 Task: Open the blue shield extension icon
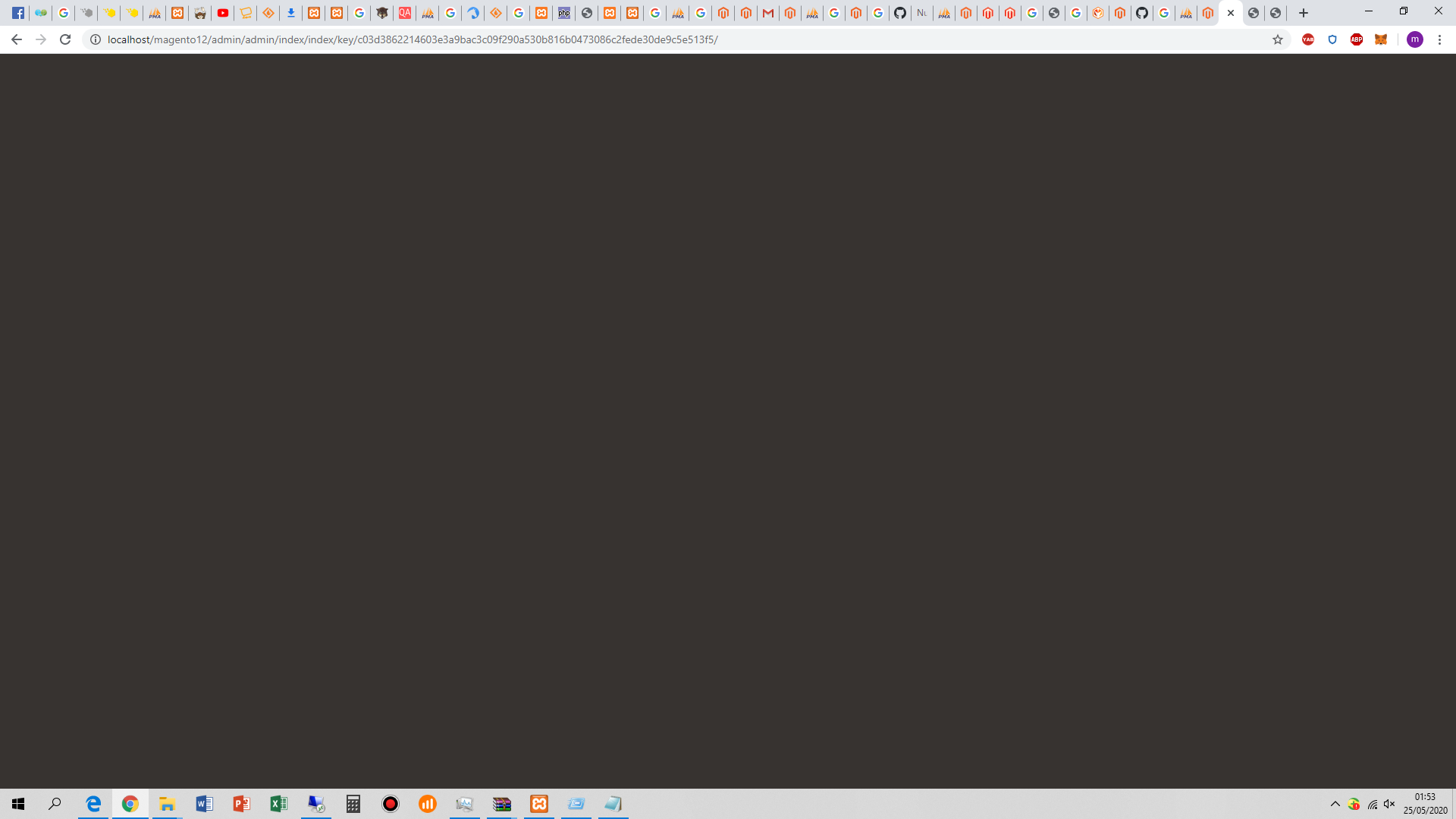click(1332, 39)
